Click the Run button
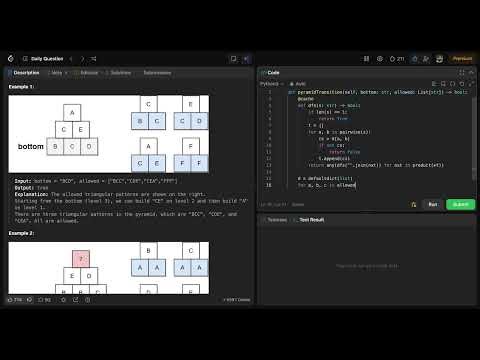This screenshot has height=360, width=480. click(x=433, y=204)
